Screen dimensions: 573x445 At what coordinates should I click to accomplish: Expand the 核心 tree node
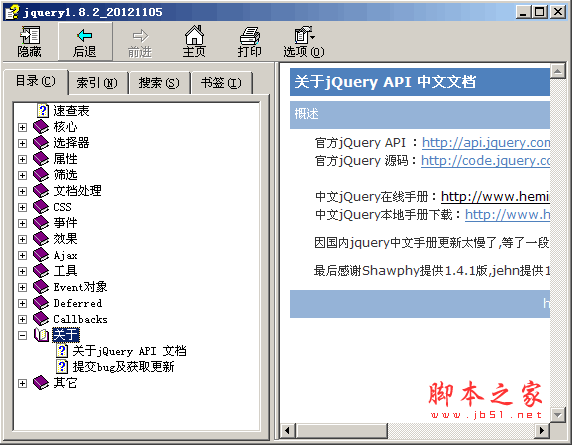pyautogui.click(x=22, y=127)
